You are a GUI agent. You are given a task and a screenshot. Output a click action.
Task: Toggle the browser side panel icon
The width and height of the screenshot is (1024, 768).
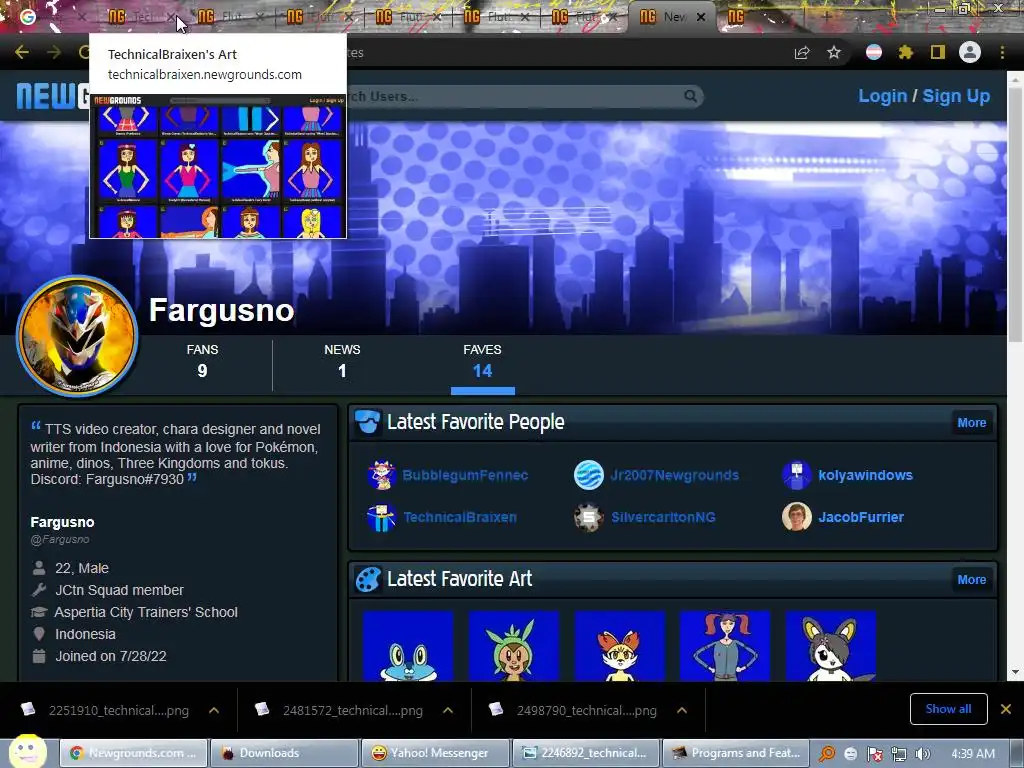pos(938,52)
